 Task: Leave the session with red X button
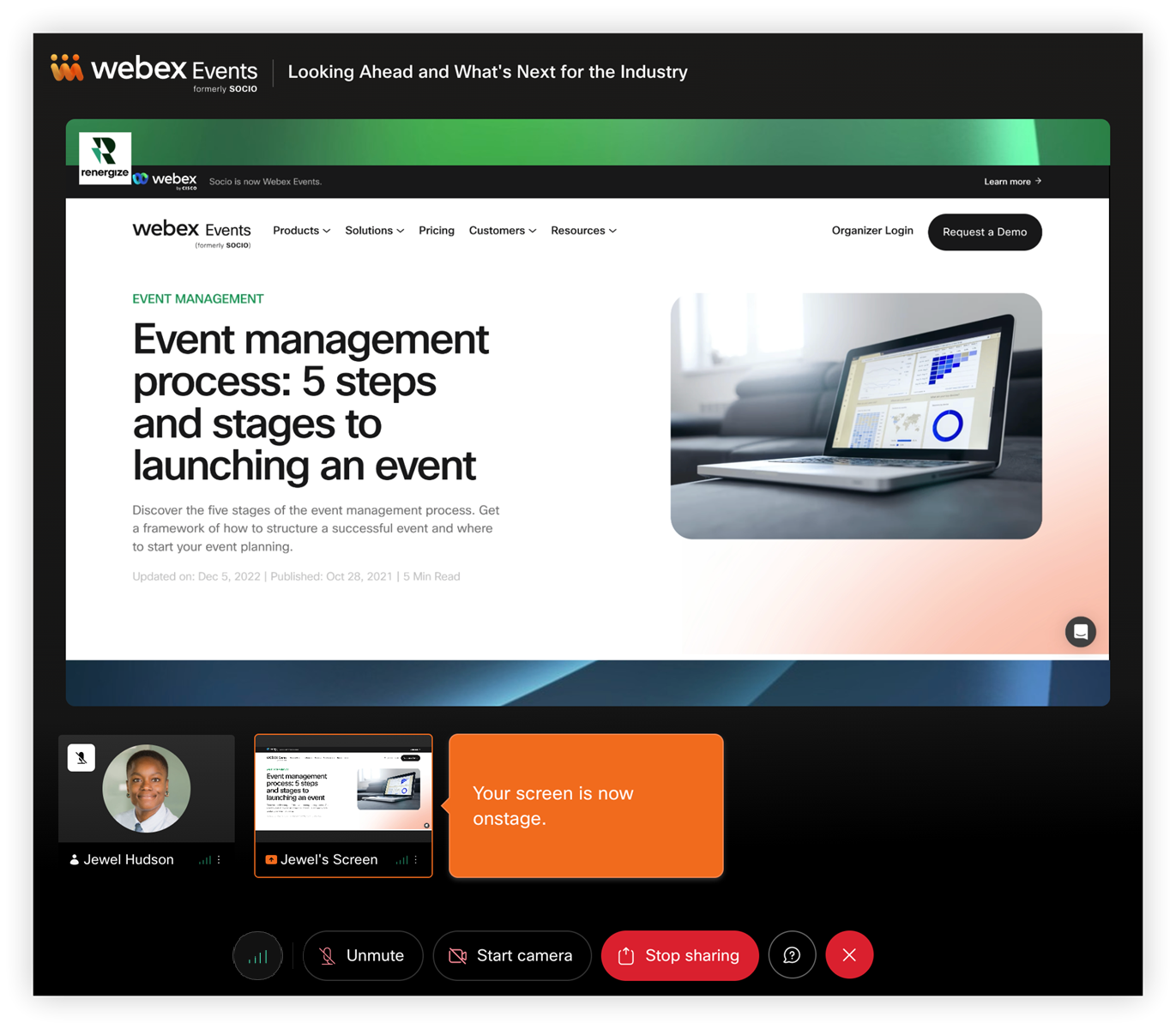pyautogui.click(x=849, y=955)
